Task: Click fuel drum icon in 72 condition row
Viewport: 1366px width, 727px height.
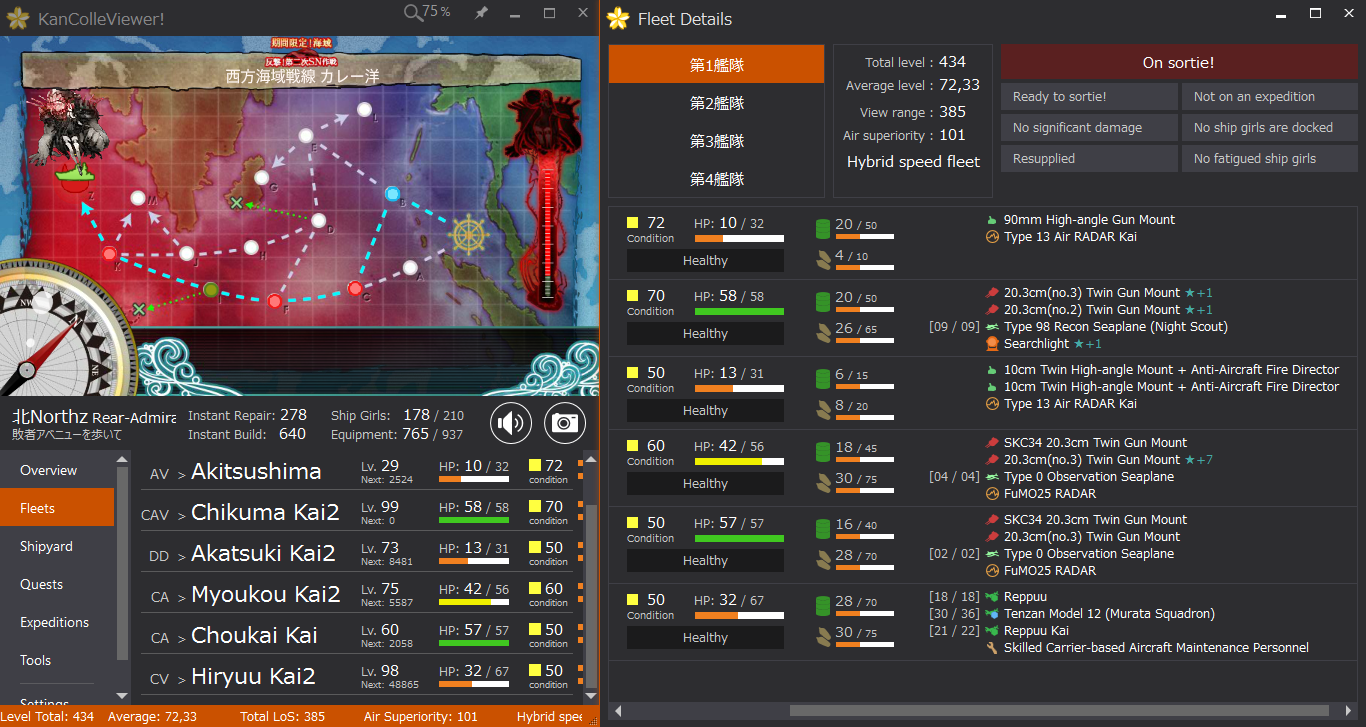Action: (823, 228)
